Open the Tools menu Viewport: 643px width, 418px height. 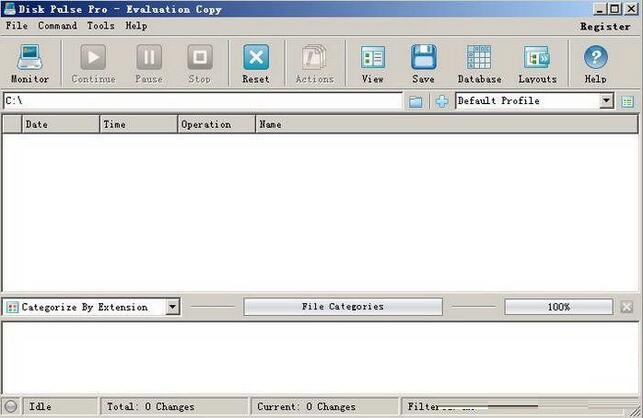[x=100, y=26]
